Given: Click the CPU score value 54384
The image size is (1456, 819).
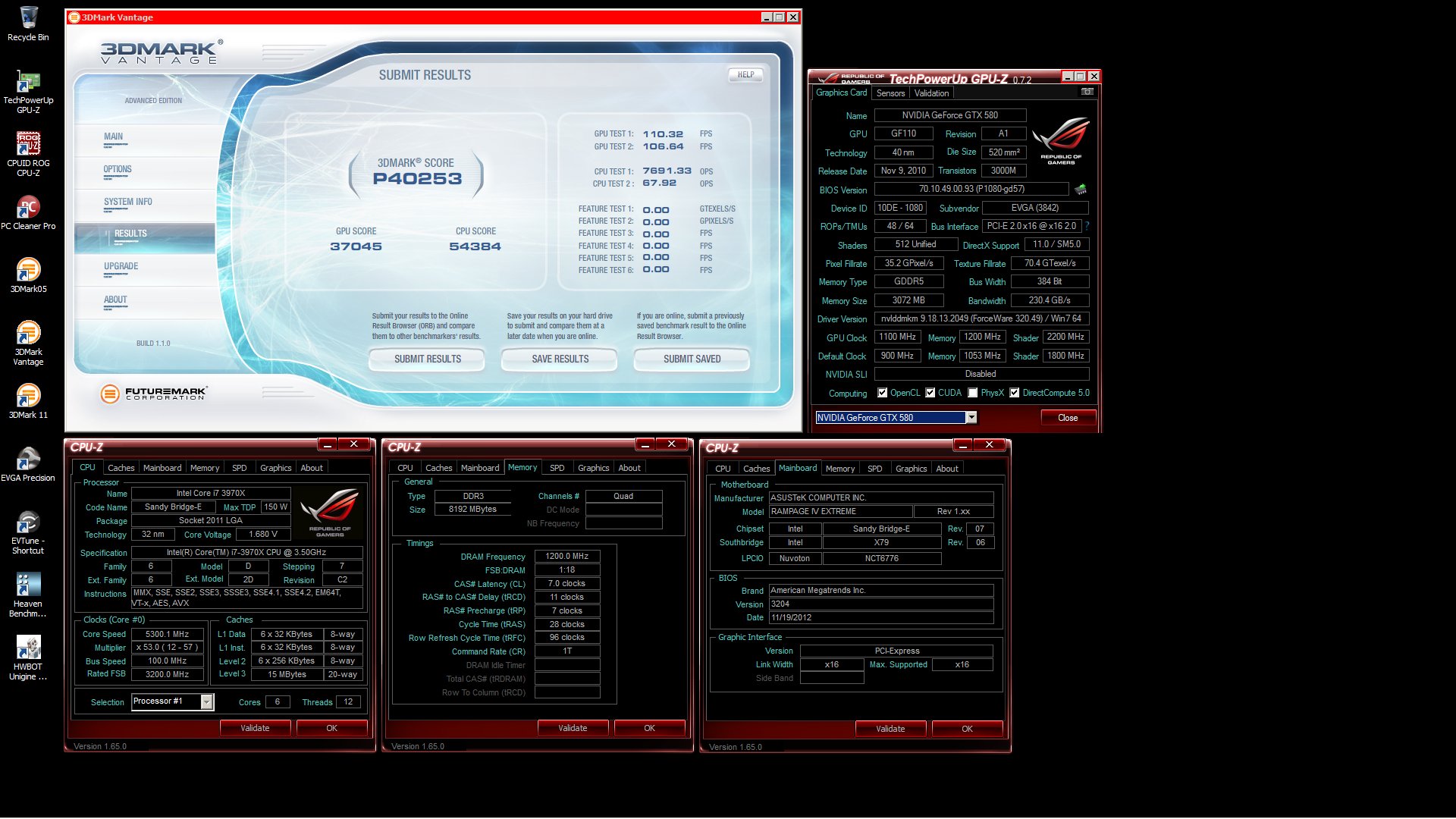Looking at the screenshot, I should click(475, 246).
